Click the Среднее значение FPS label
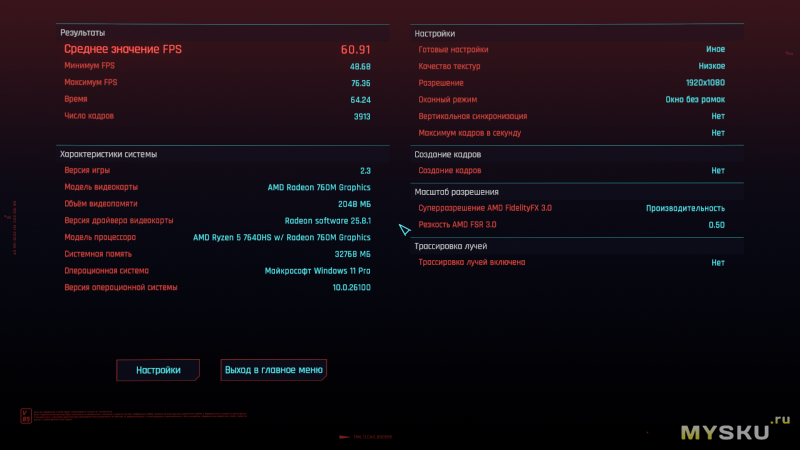 coord(122,49)
